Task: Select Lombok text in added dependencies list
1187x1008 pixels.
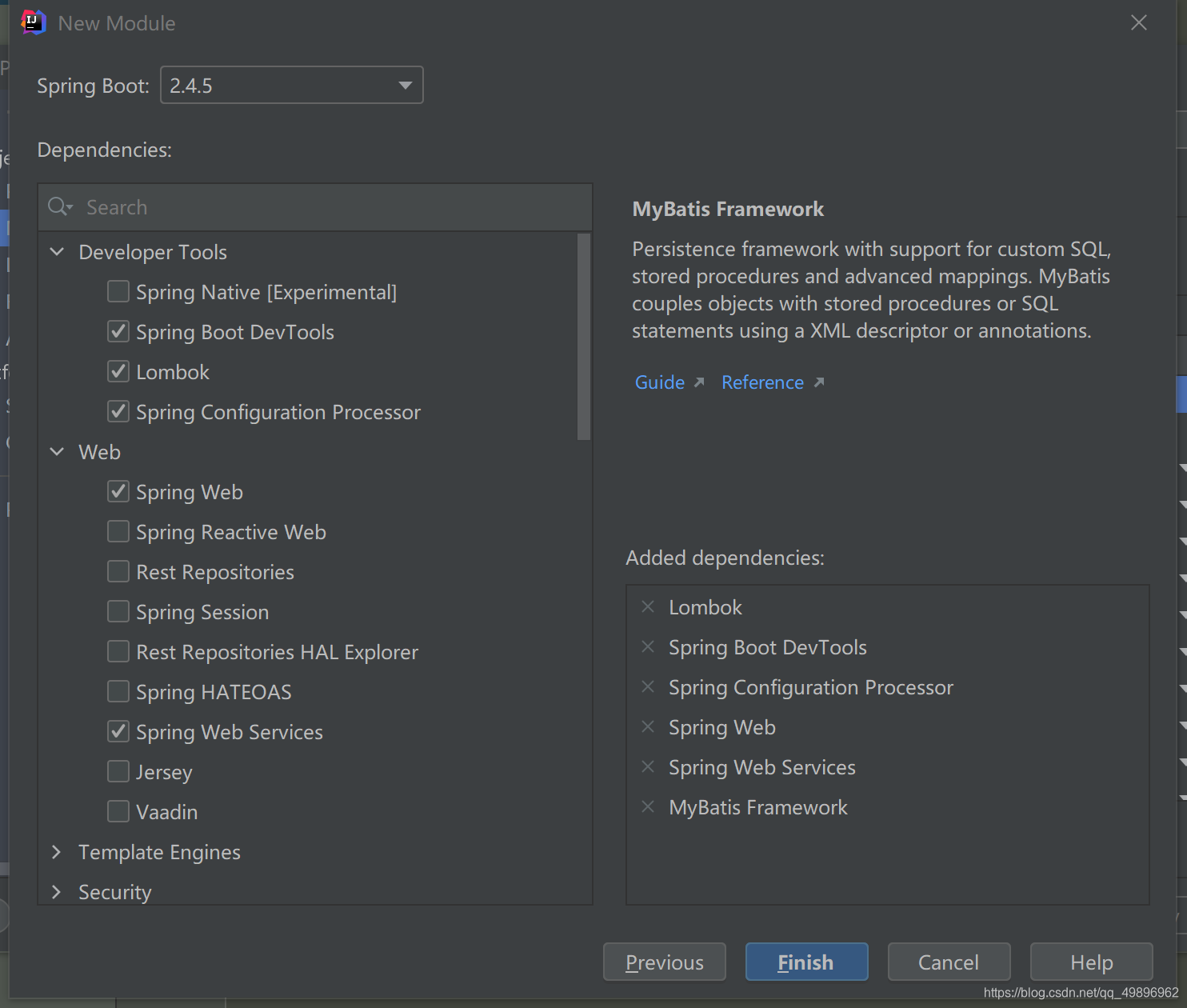Action: tap(705, 607)
